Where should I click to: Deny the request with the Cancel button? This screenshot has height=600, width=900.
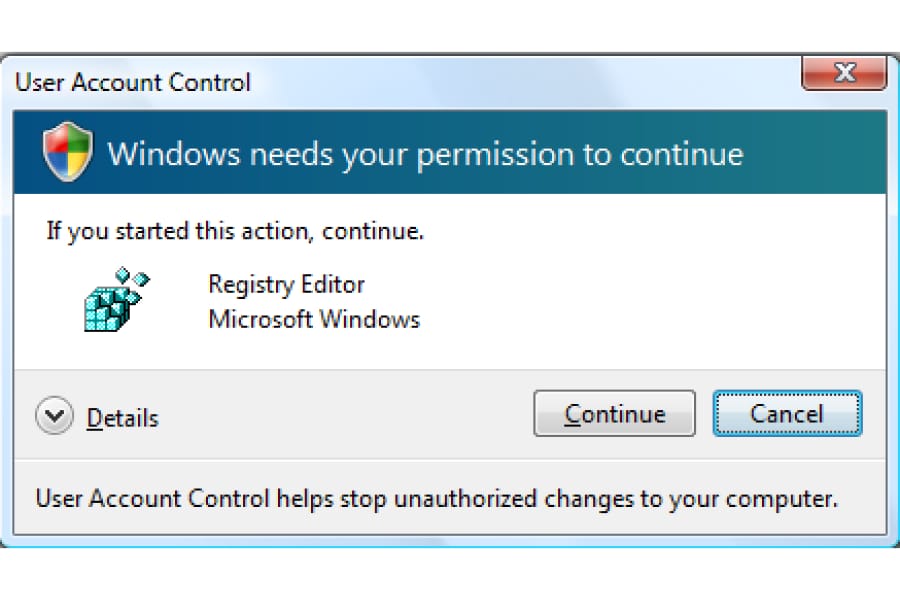tap(787, 413)
